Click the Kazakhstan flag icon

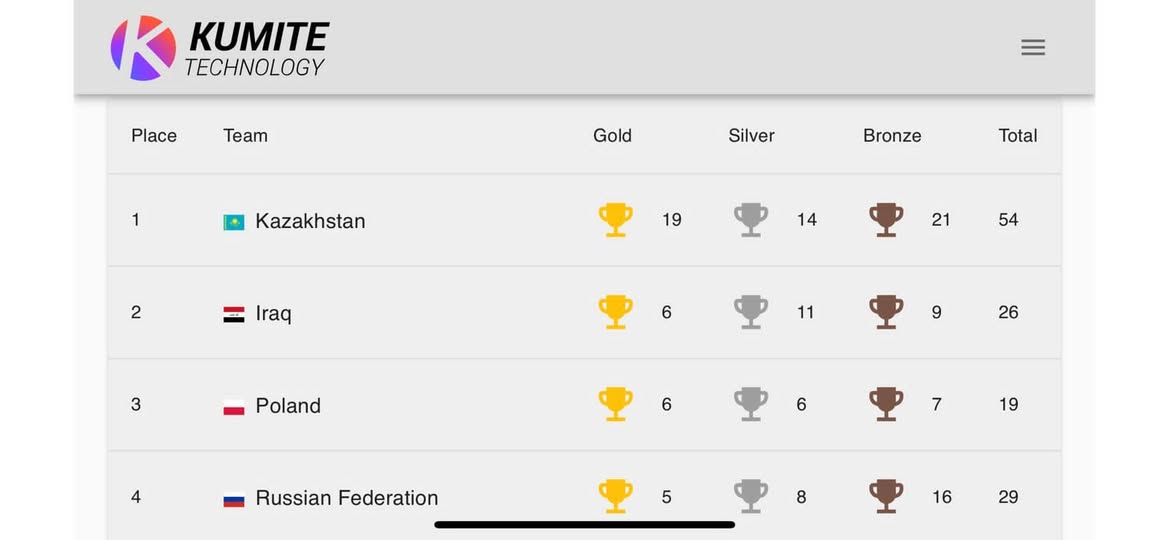234,222
